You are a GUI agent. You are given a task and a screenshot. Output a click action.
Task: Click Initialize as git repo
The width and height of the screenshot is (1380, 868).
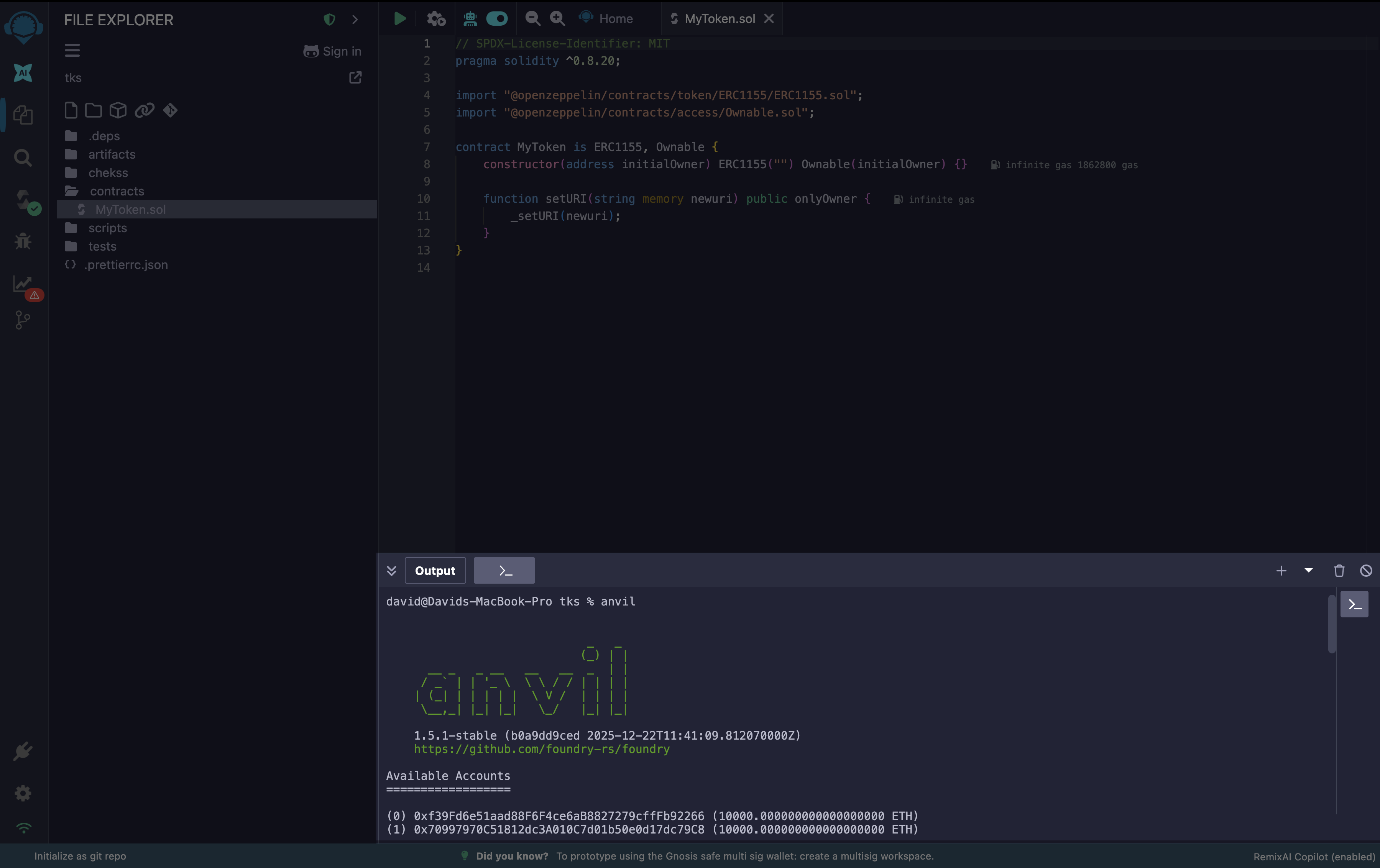(x=80, y=856)
